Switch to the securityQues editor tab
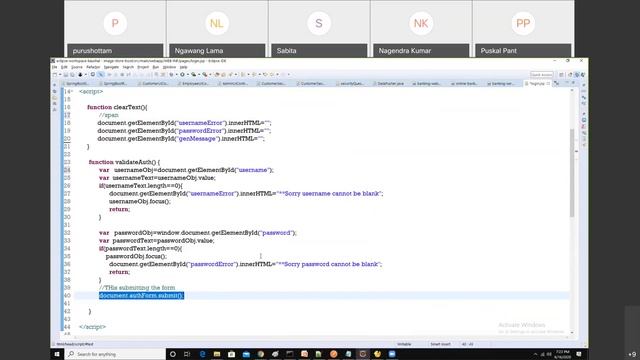Viewport: 640px width, 360px height. click(x=351, y=83)
